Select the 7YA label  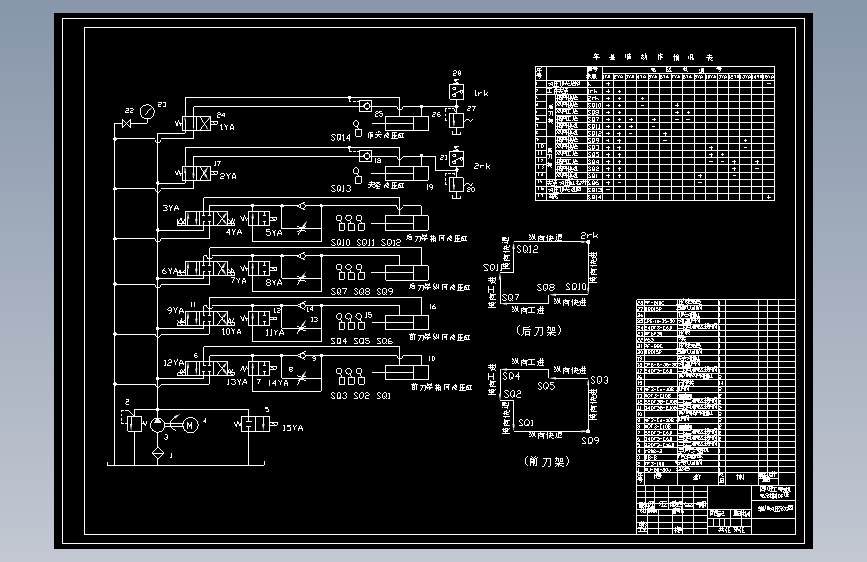click(238, 281)
